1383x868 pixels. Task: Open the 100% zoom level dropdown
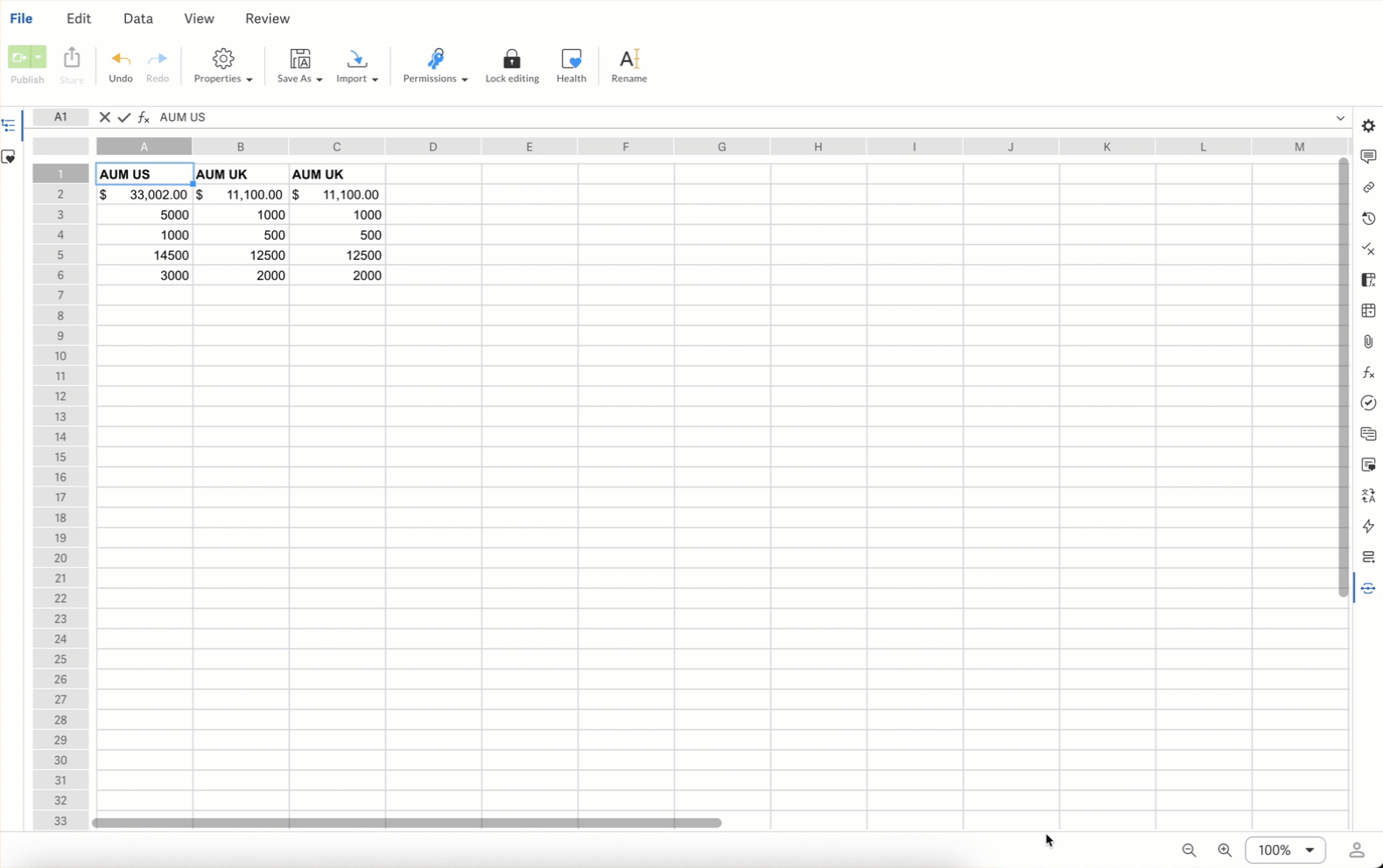[x=1286, y=850]
